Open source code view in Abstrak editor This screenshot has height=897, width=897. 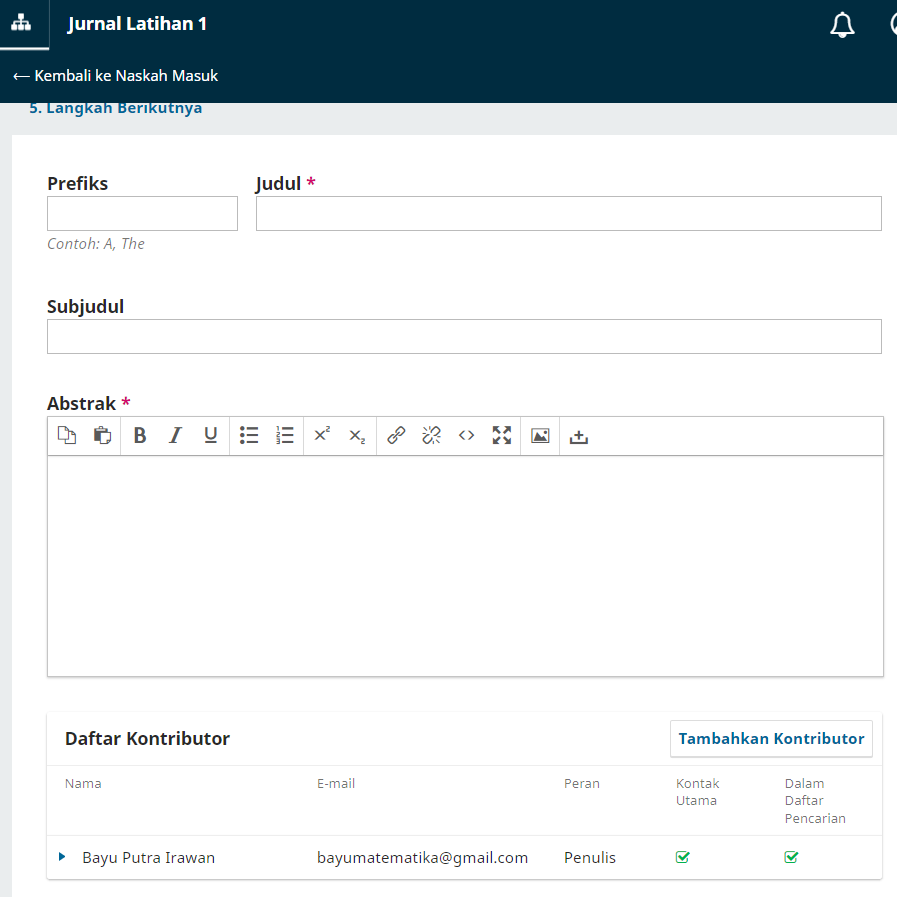pyautogui.click(x=466, y=436)
